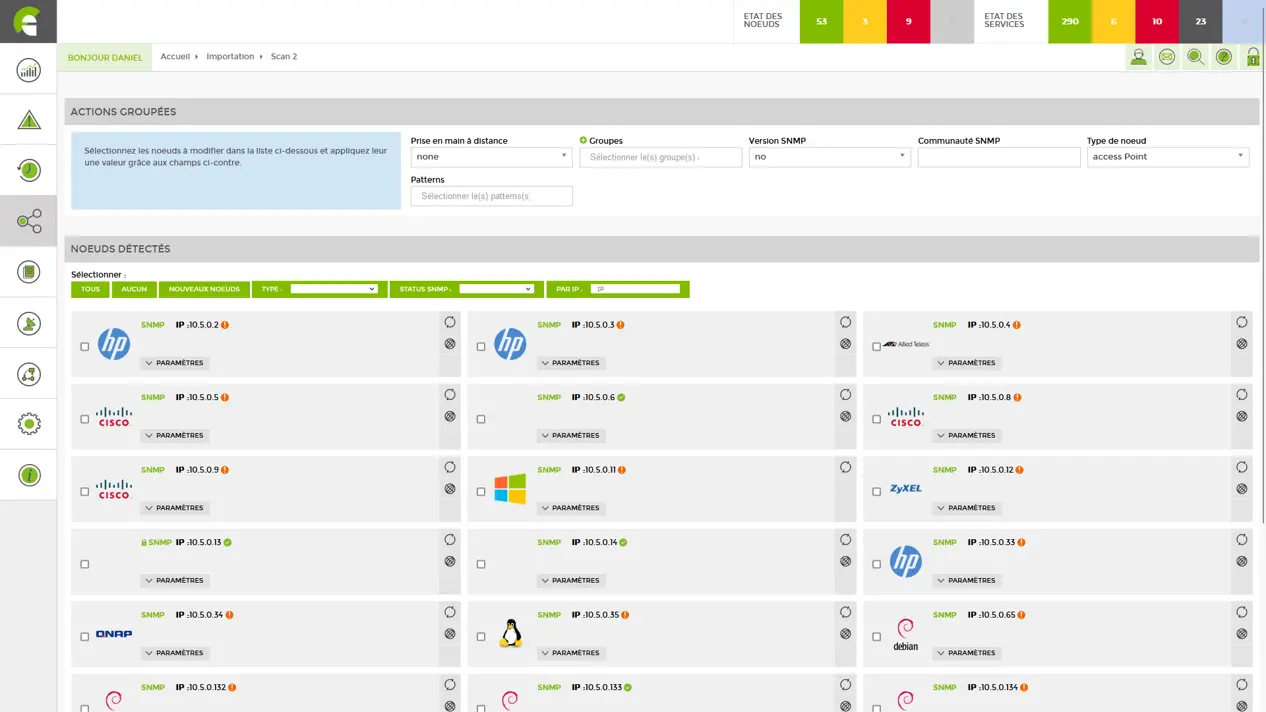Open the STATUS SNMP filter dropdown

(x=496, y=289)
